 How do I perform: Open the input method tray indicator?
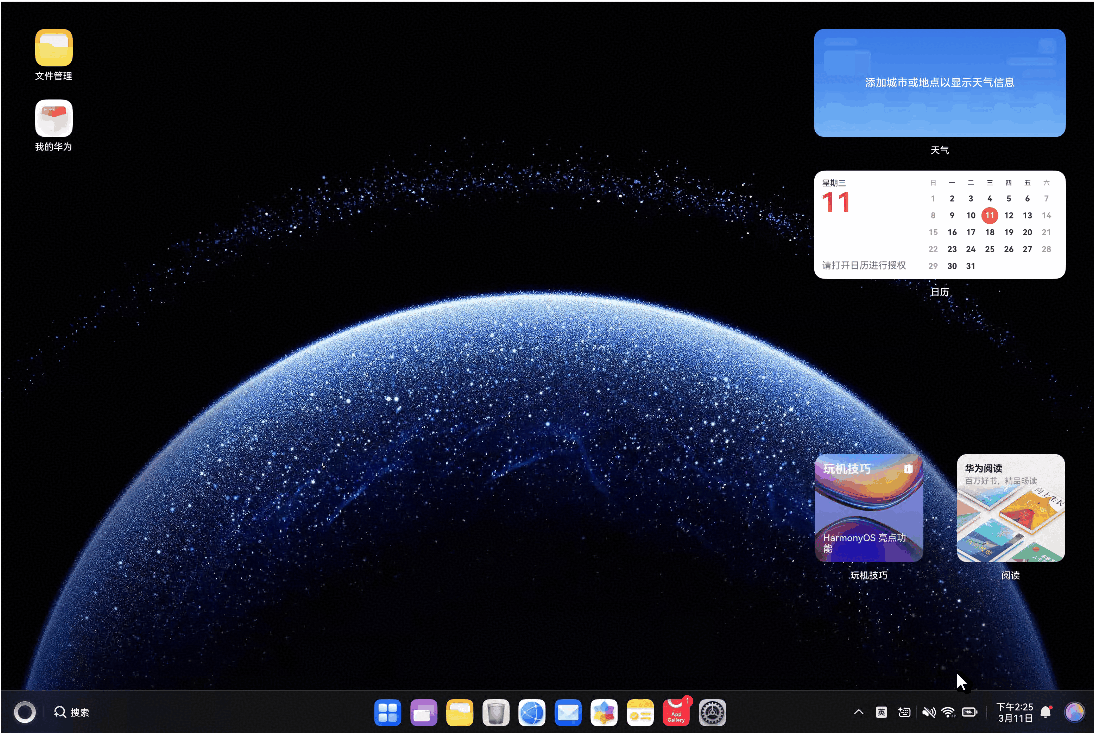[x=881, y=712]
